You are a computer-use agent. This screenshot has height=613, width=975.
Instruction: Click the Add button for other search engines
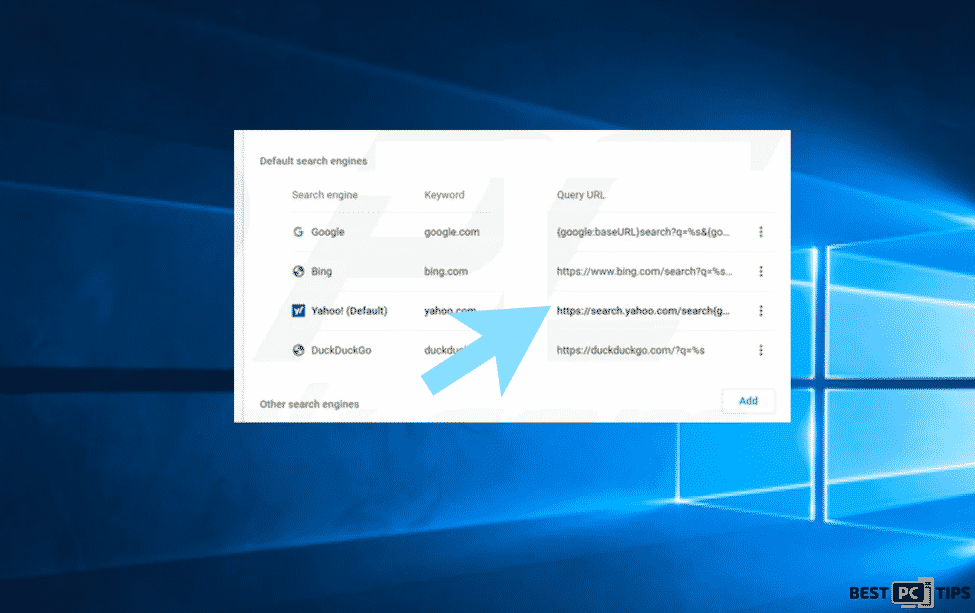(x=748, y=401)
